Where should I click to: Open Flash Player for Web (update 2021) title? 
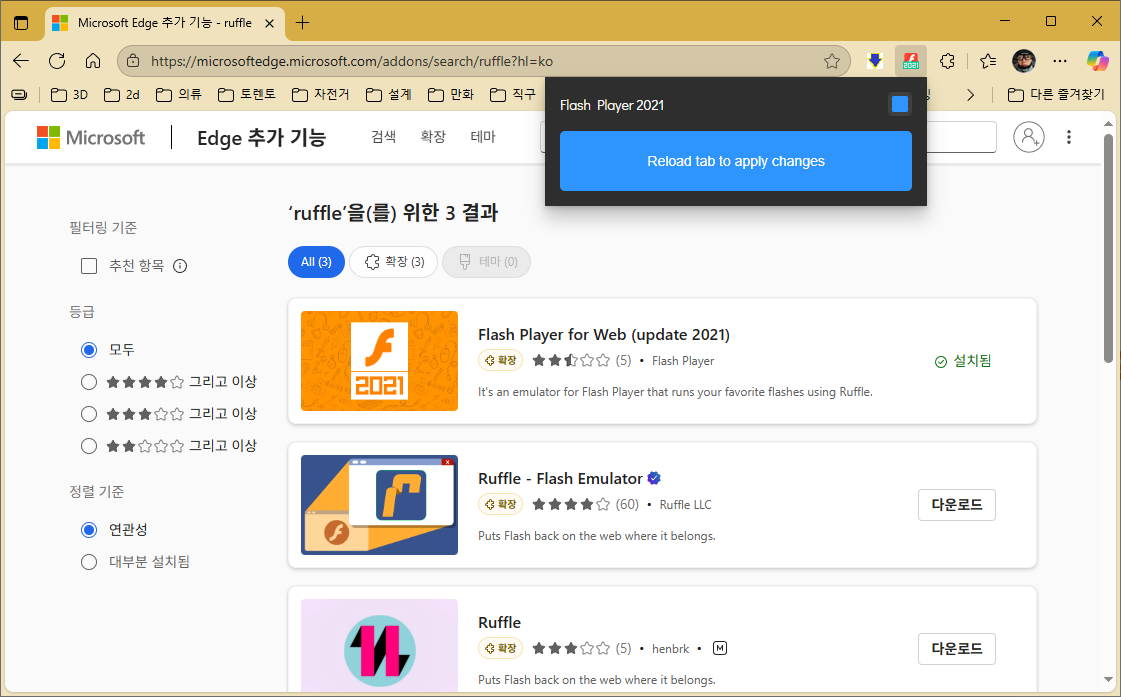(x=603, y=335)
